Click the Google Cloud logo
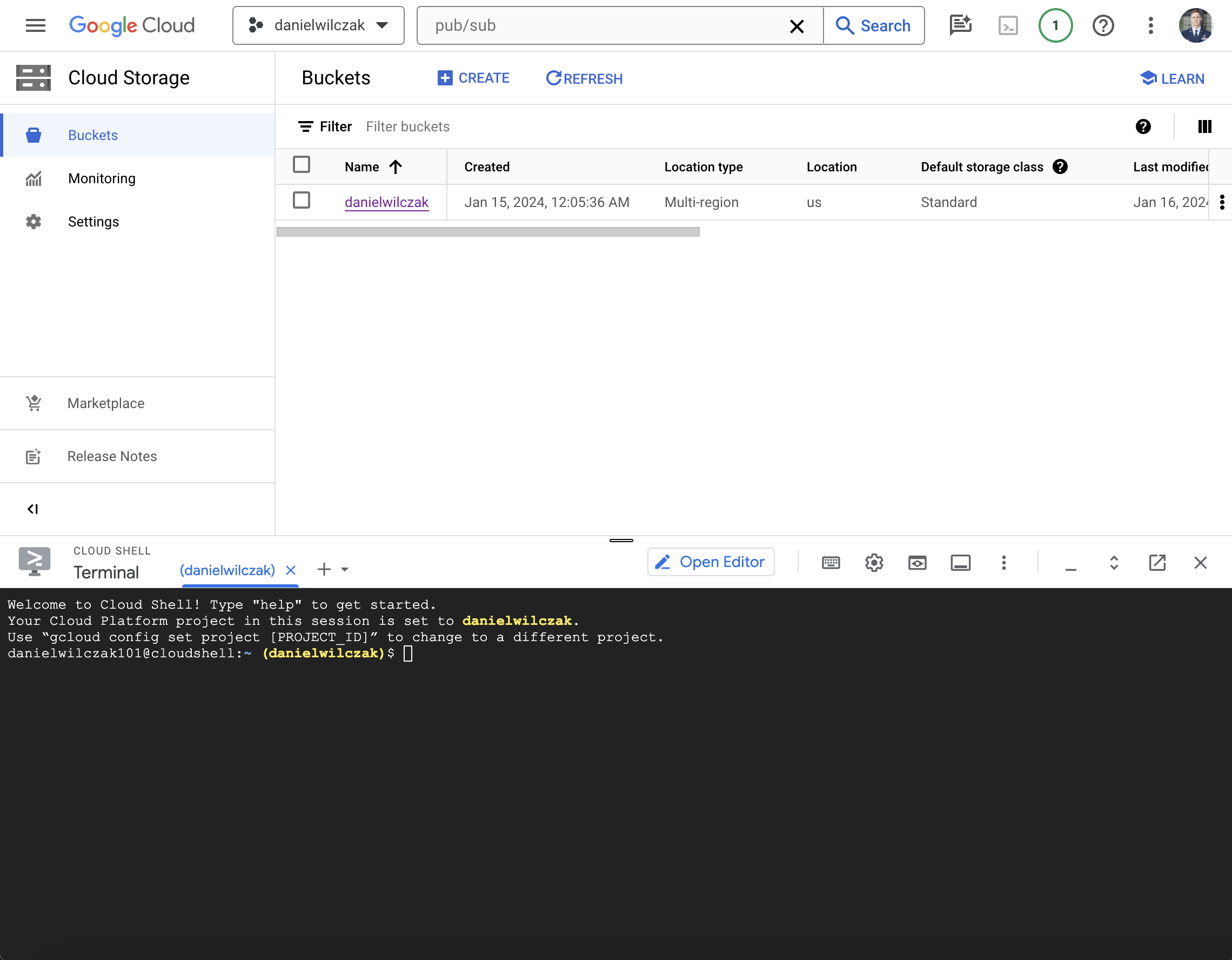 click(132, 25)
